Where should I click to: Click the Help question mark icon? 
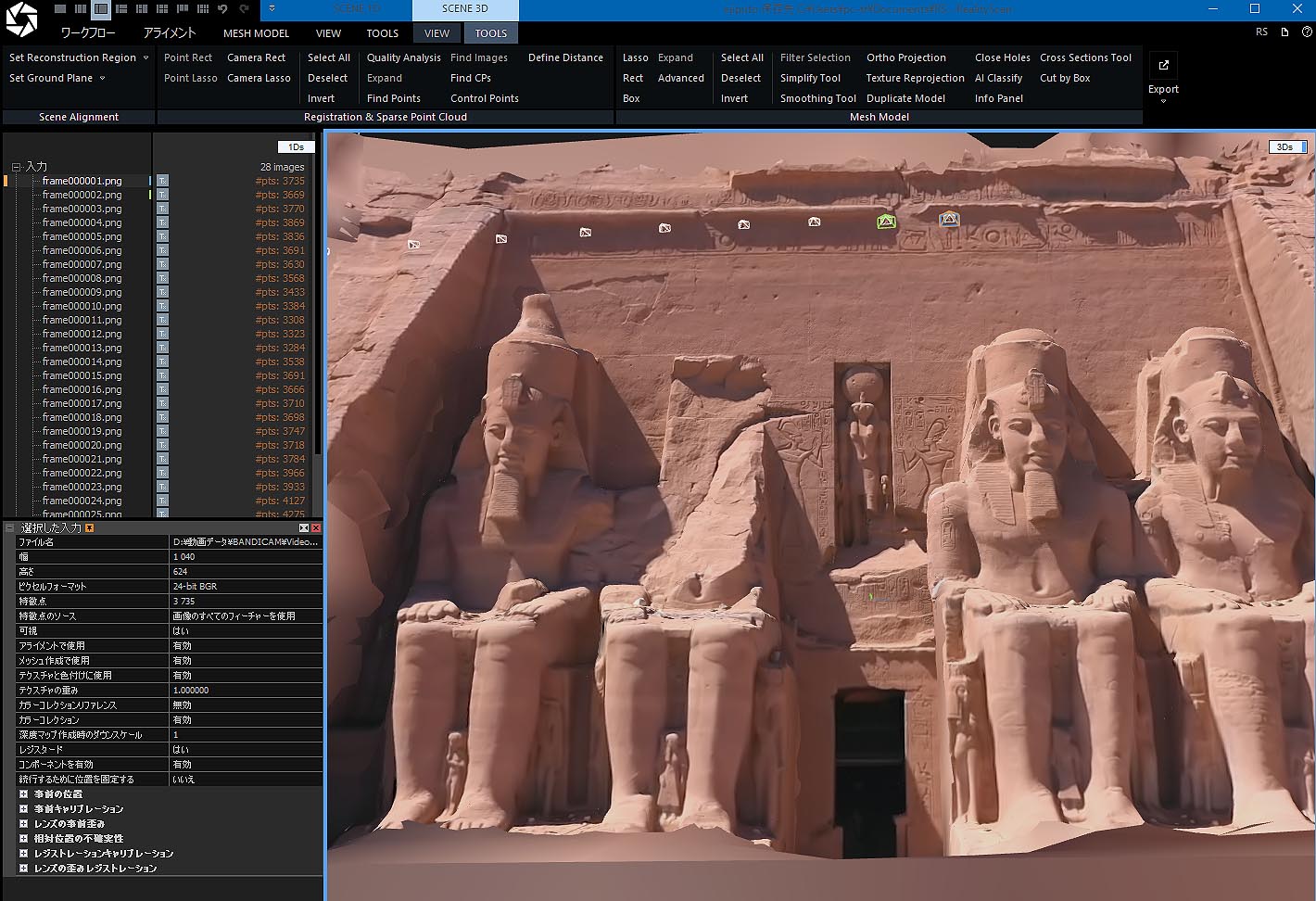click(1307, 32)
